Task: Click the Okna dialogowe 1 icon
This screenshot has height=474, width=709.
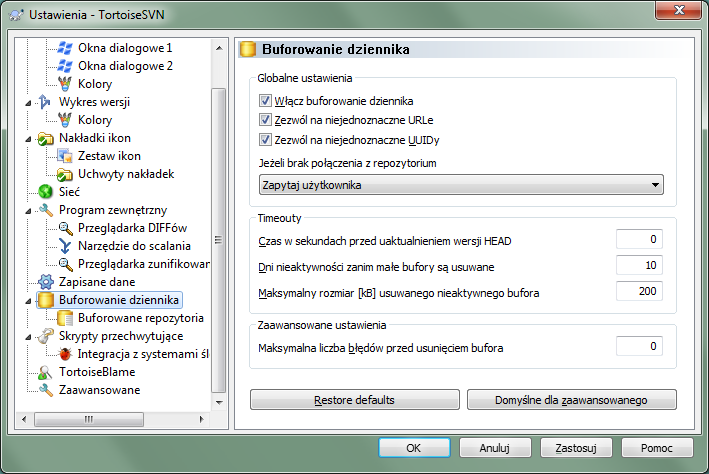Action: [x=65, y=48]
